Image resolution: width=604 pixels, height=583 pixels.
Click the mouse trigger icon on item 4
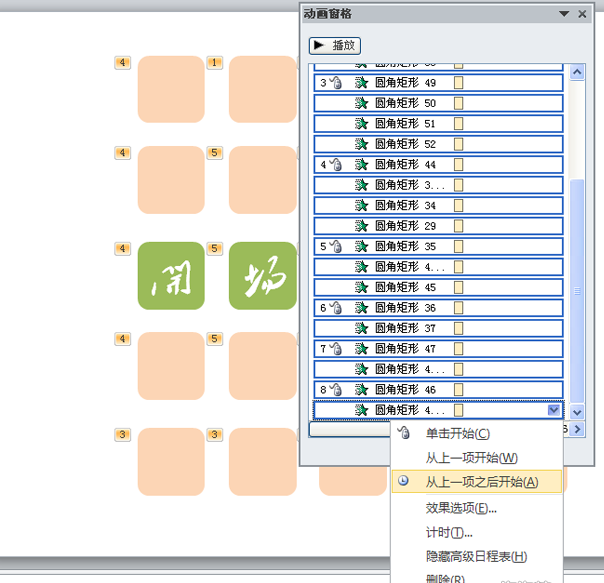pos(336,165)
